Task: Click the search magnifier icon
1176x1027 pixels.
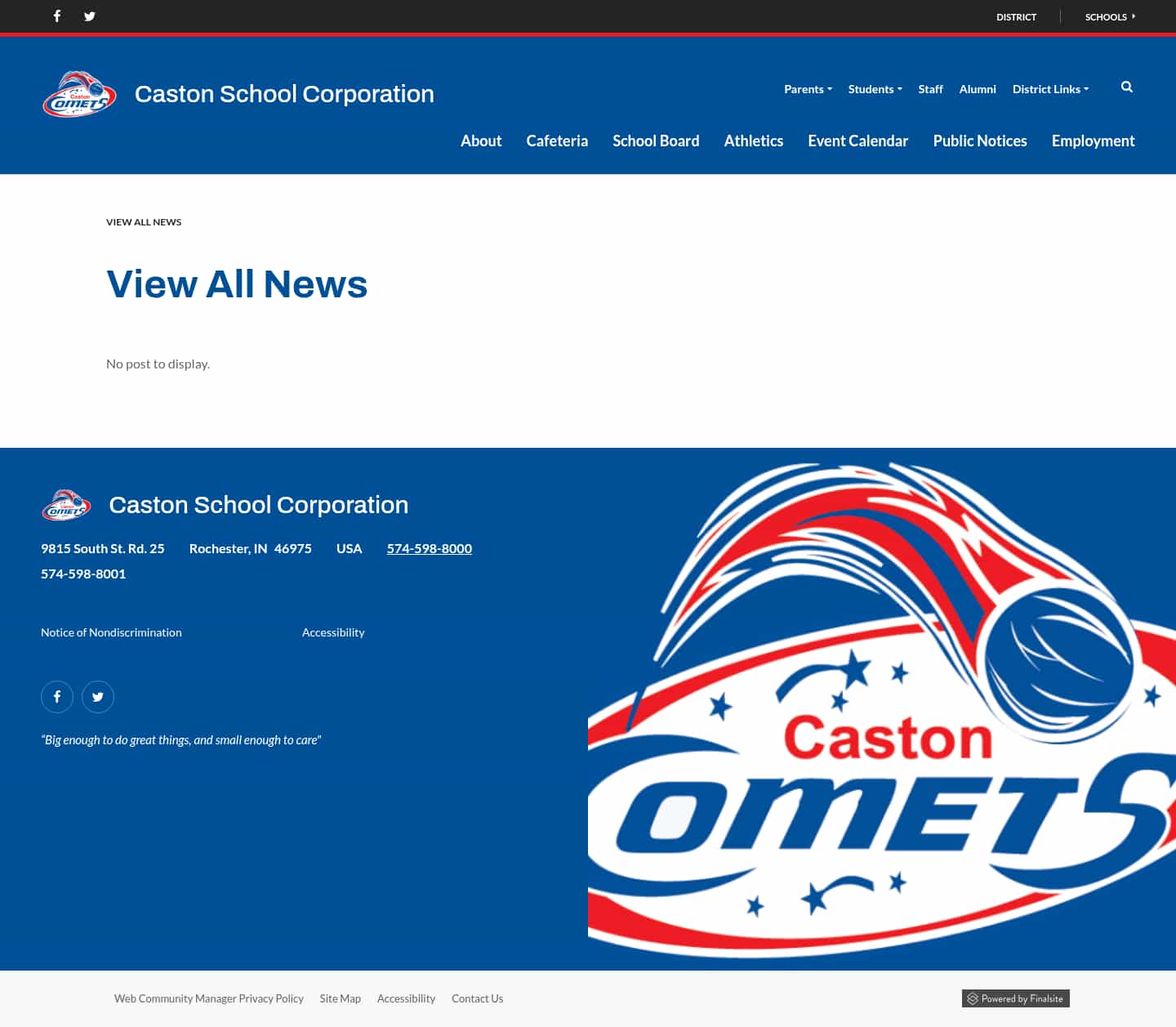Action: 1126,87
